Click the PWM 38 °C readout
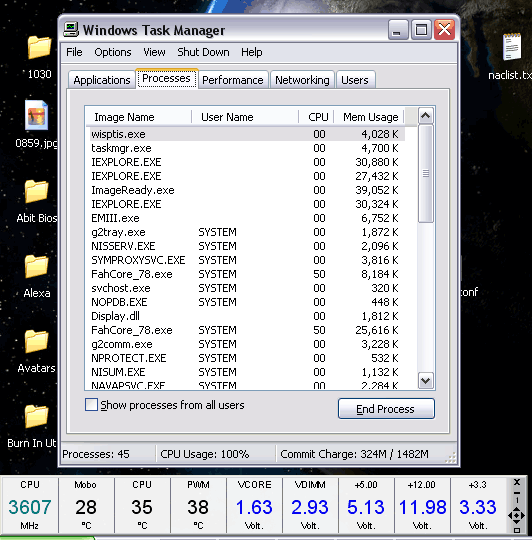Image resolution: width=532 pixels, height=540 pixels. 198,505
